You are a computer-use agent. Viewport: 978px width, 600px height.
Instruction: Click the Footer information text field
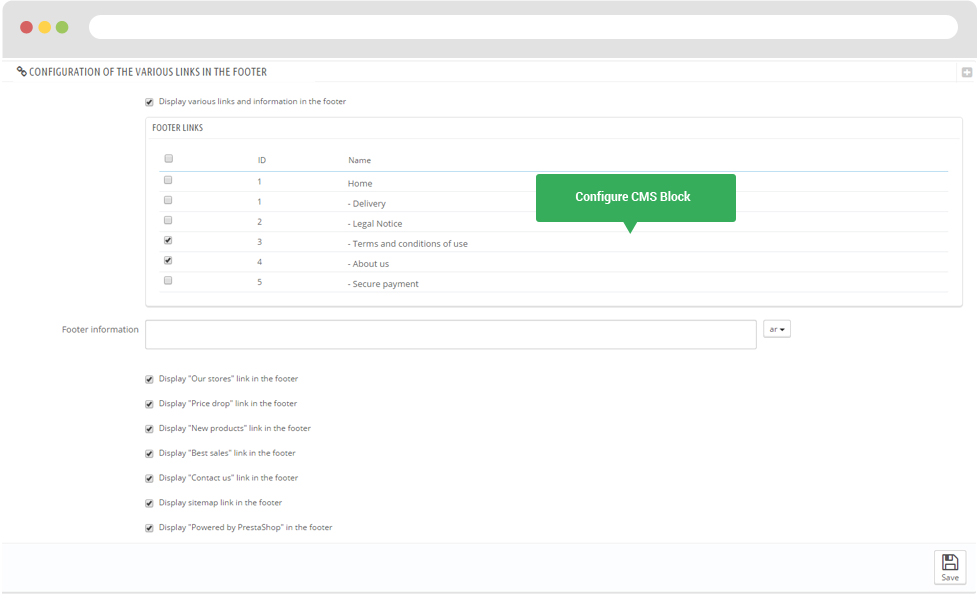pyautogui.click(x=450, y=334)
